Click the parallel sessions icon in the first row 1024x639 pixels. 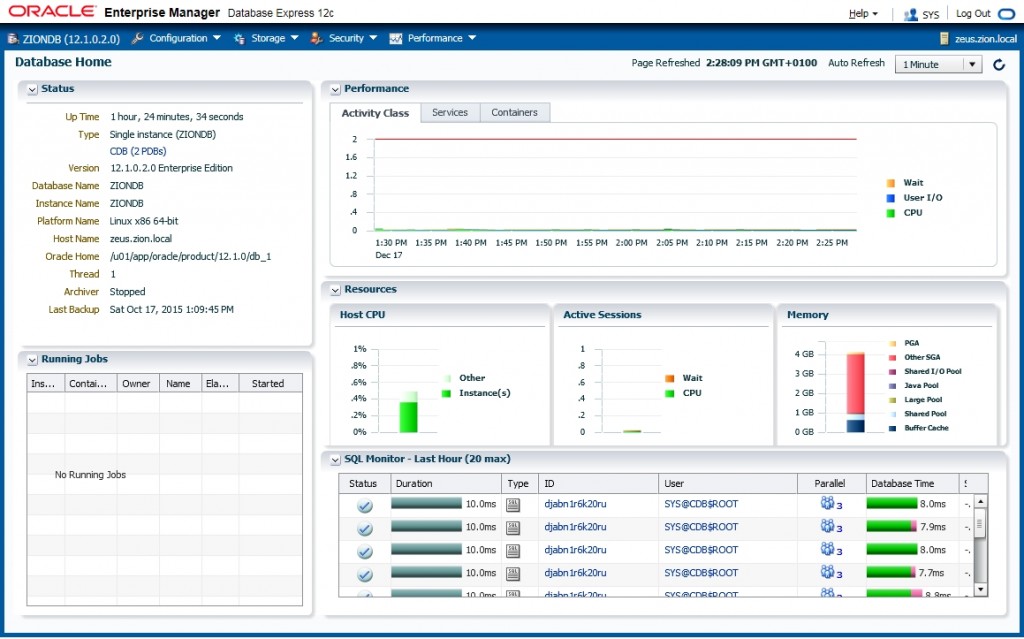pyautogui.click(x=826, y=505)
